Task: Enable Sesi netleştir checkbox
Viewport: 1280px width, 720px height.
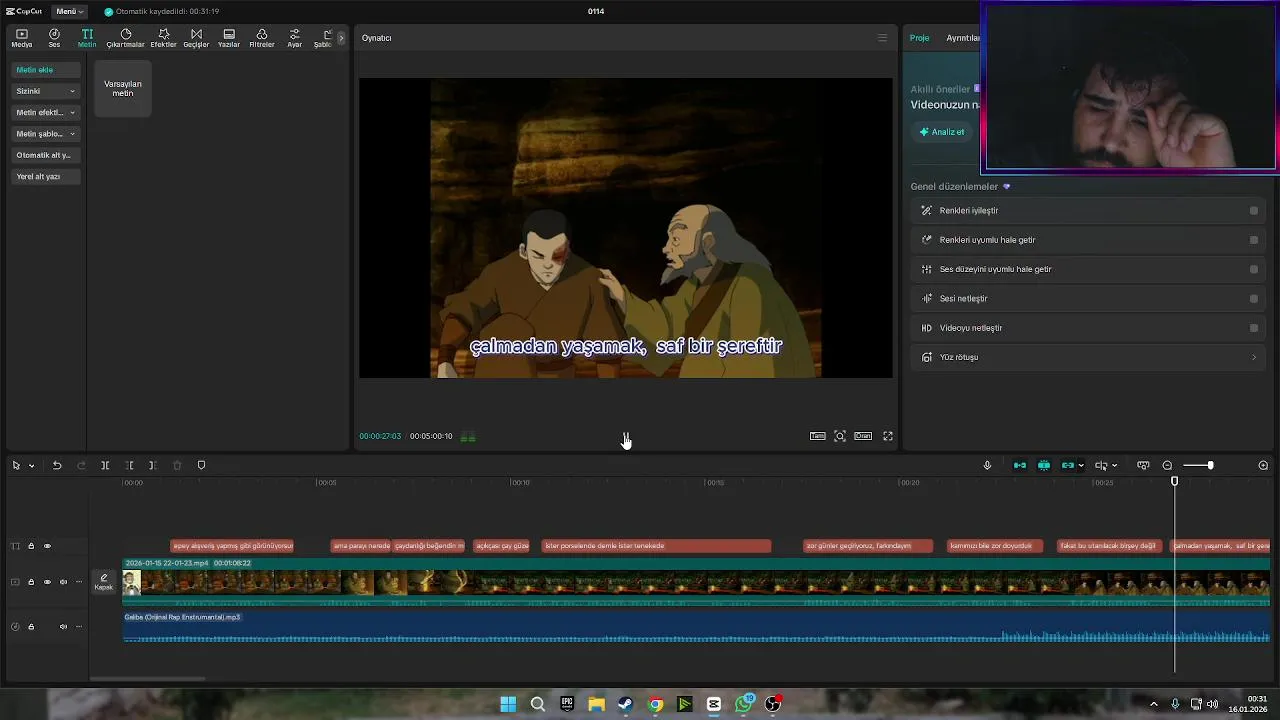Action: 1254,298
